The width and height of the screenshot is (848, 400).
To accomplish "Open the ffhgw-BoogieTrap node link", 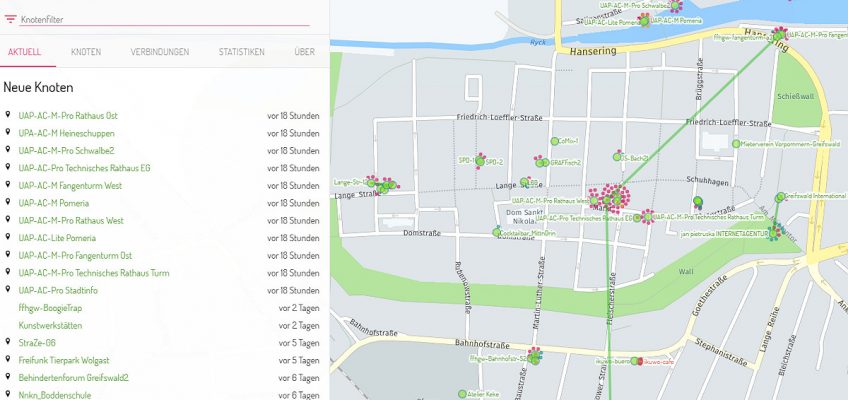I will tap(50, 308).
